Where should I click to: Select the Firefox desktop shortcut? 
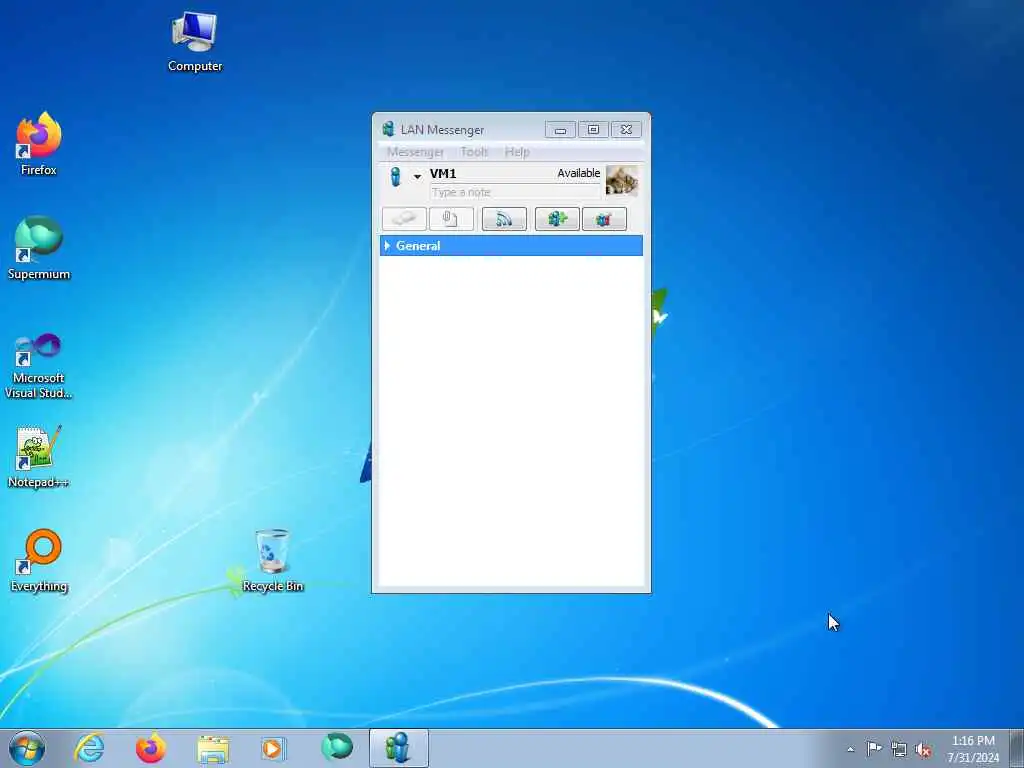(x=39, y=144)
